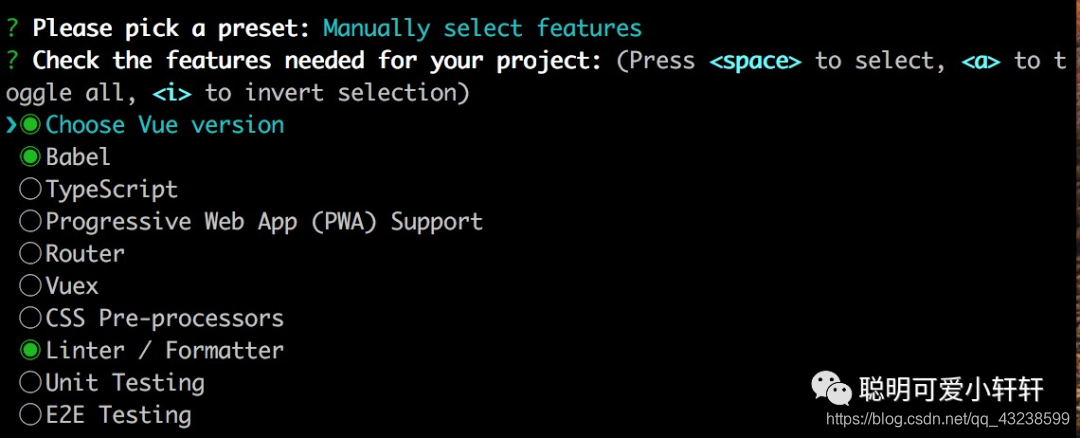Click the green question mark before features prompt
This screenshot has height=438, width=1080.
(12, 61)
